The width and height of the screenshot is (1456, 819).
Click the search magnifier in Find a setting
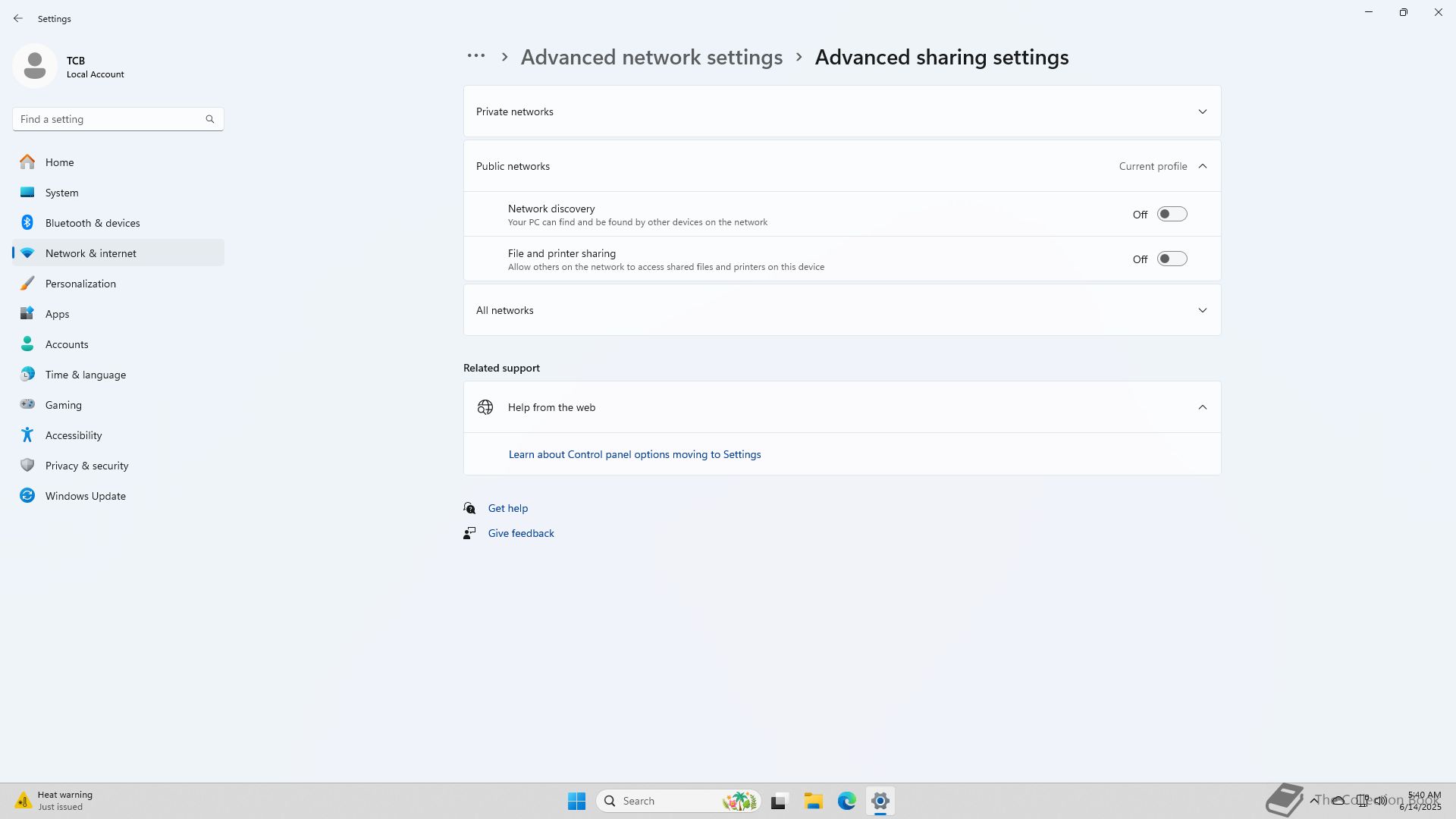point(210,119)
